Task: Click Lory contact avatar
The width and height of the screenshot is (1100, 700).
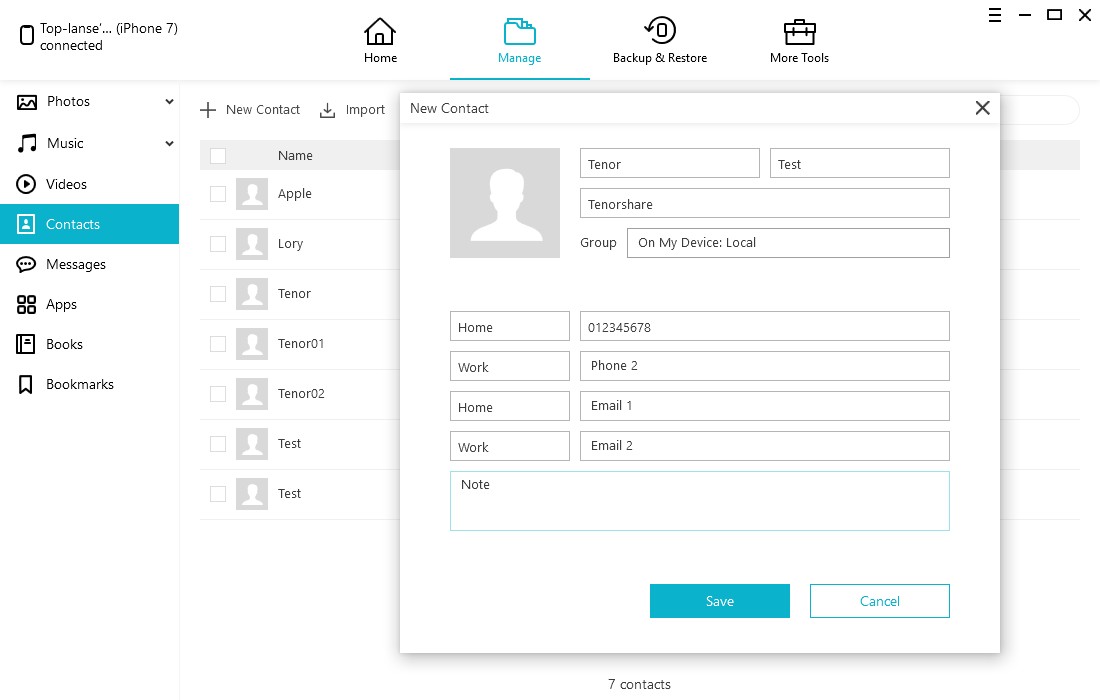Action: tap(252, 243)
